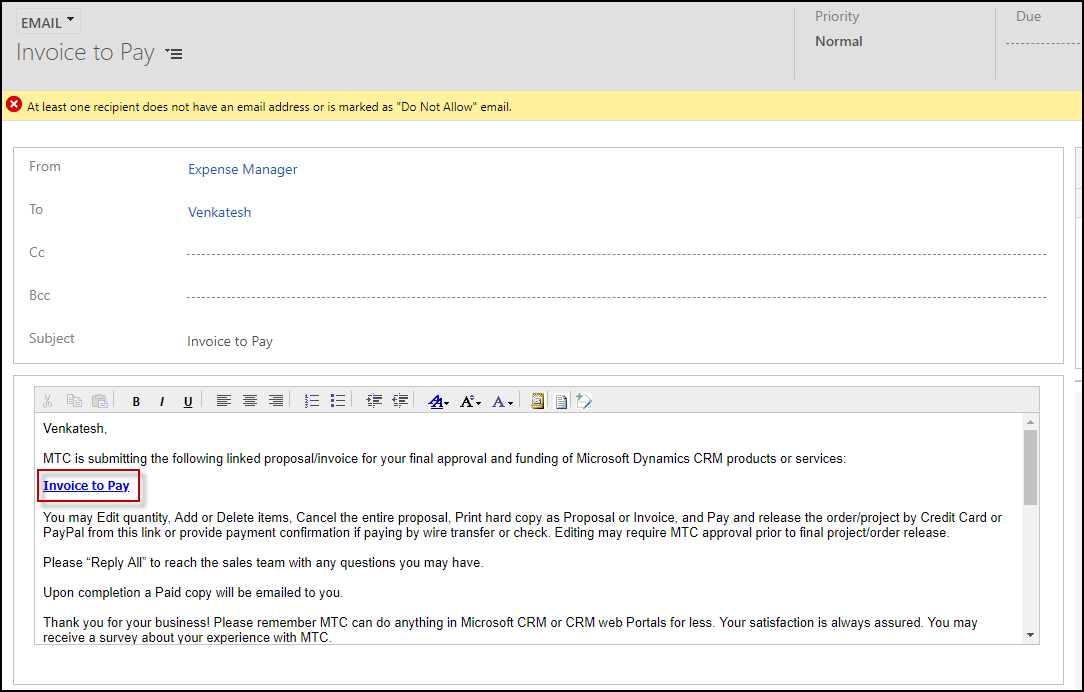1084x692 pixels.
Task: Open the font color dropdown
Action: pyautogui.click(x=502, y=401)
